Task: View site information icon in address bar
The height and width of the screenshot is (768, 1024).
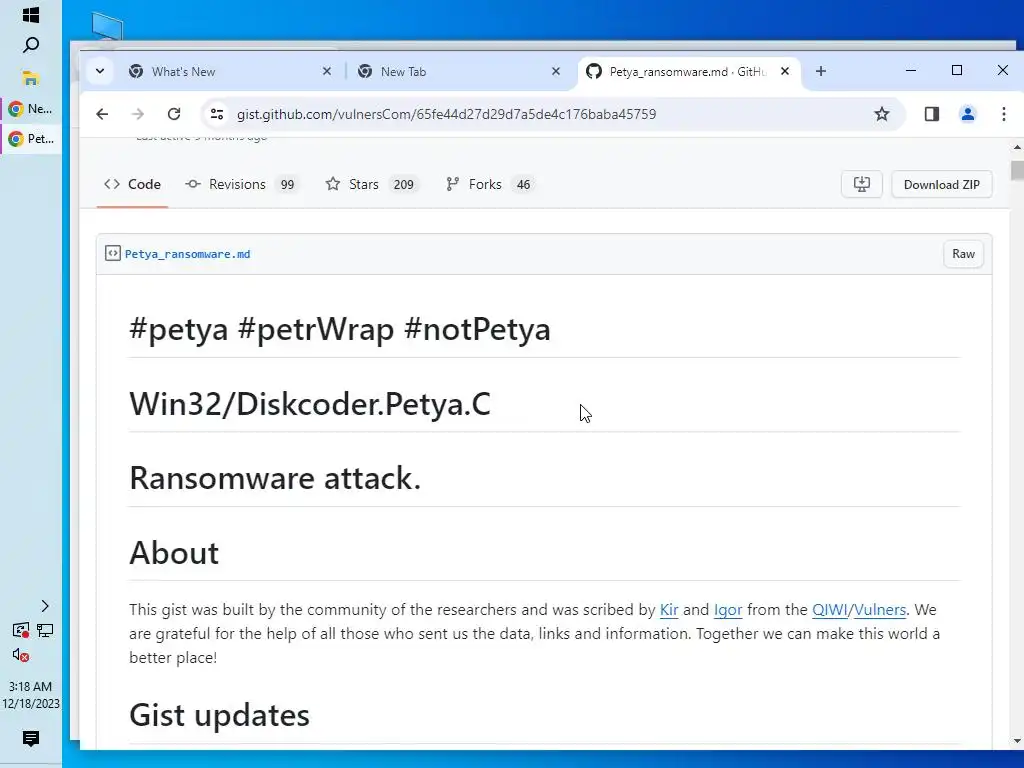Action: tap(217, 114)
